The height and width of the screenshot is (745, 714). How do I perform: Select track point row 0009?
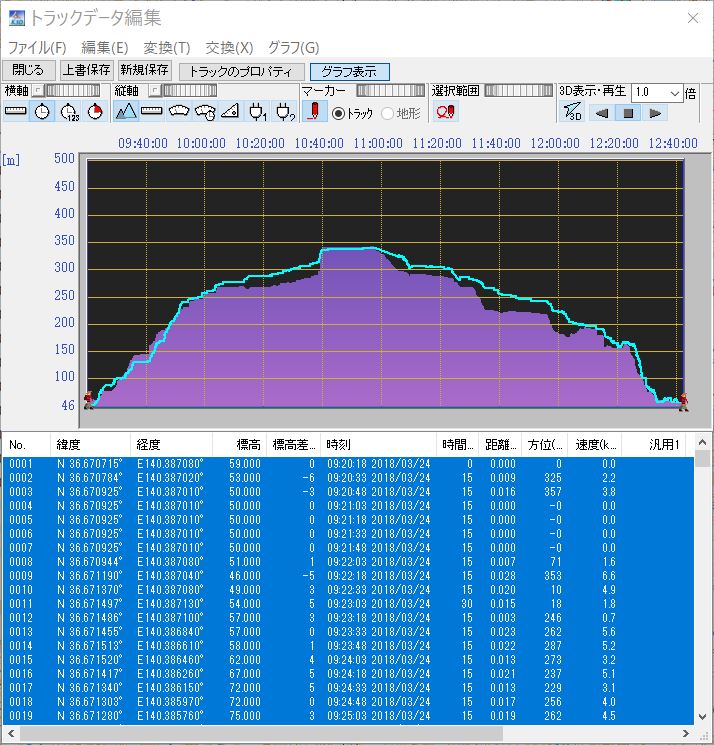pos(348,576)
